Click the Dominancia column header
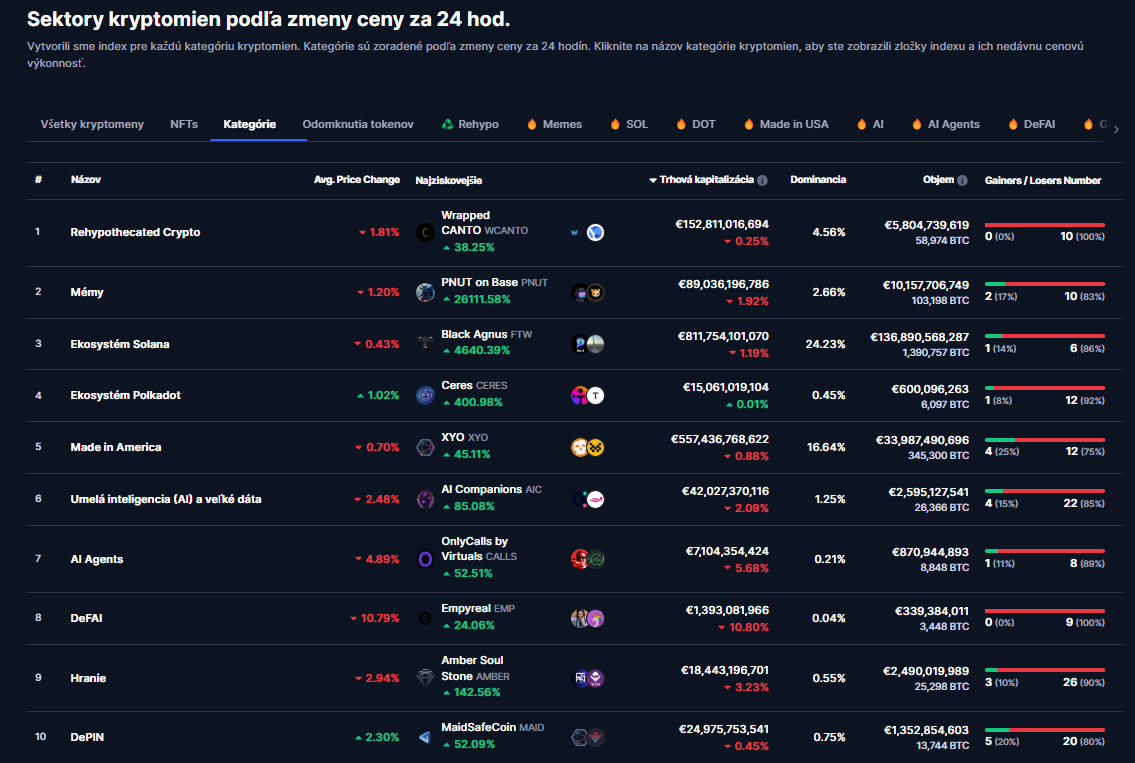The width and height of the screenshot is (1135, 763). (x=817, y=180)
